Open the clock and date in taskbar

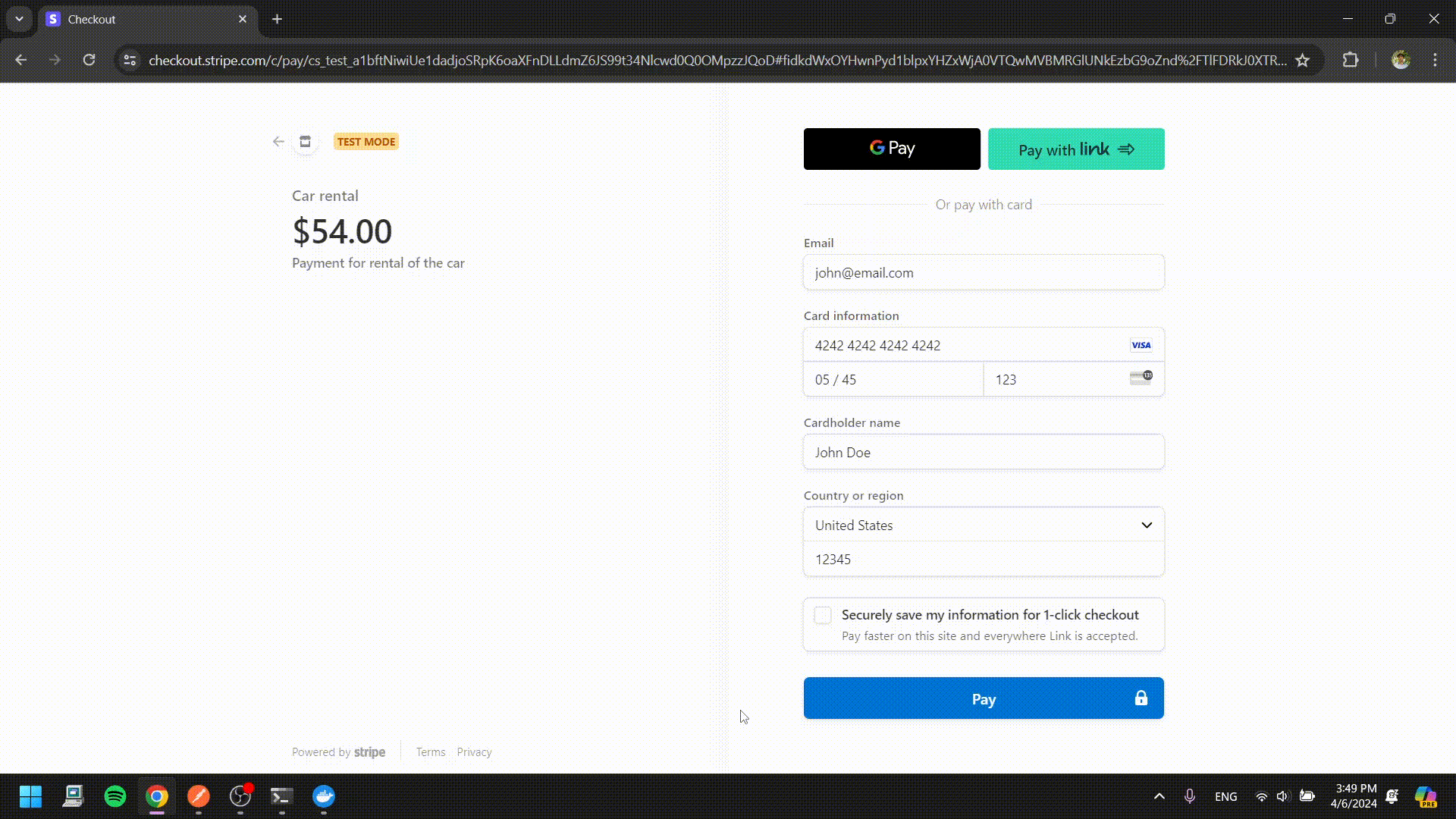coord(1354,796)
